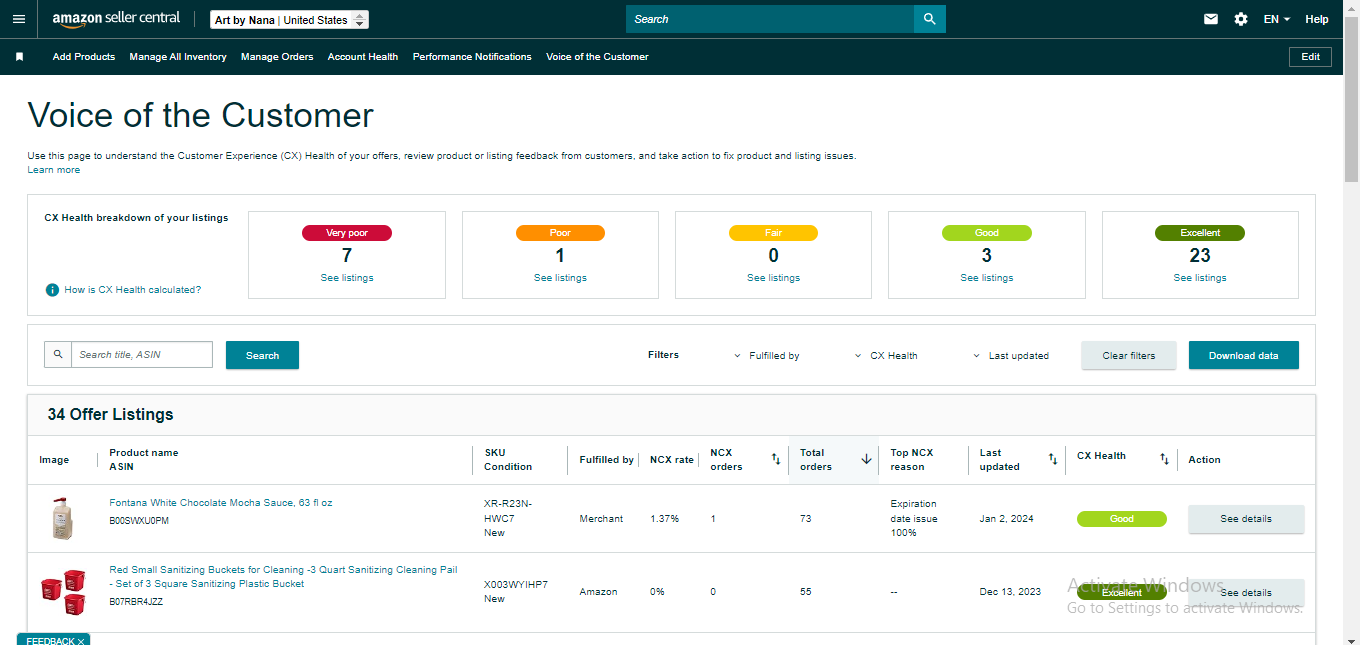
Task: Open Red Small Sanitizing Buckets product link
Action: tap(283, 577)
